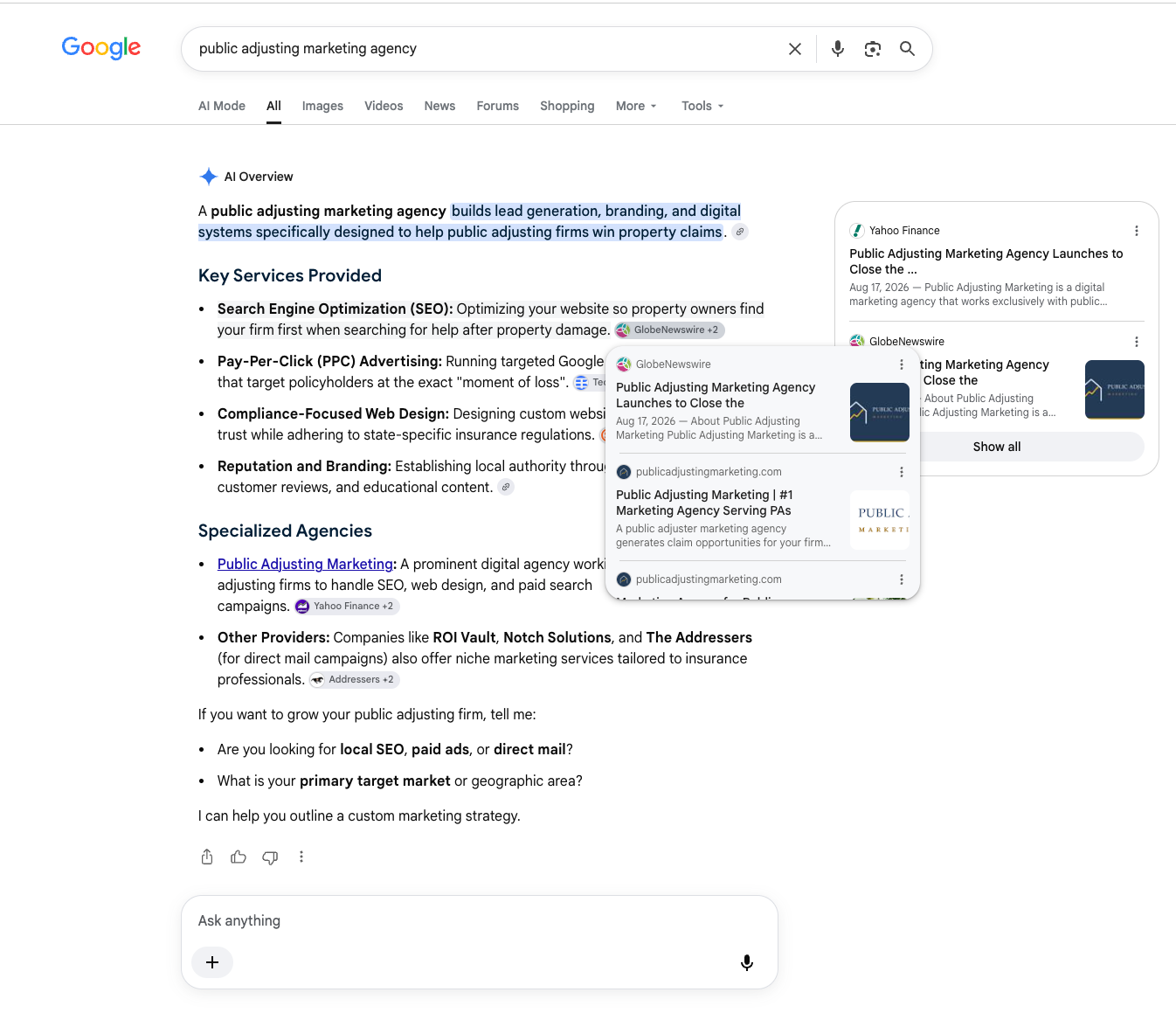Click the Show all sources button
This screenshot has height=1013, width=1176.
tap(997, 447)
